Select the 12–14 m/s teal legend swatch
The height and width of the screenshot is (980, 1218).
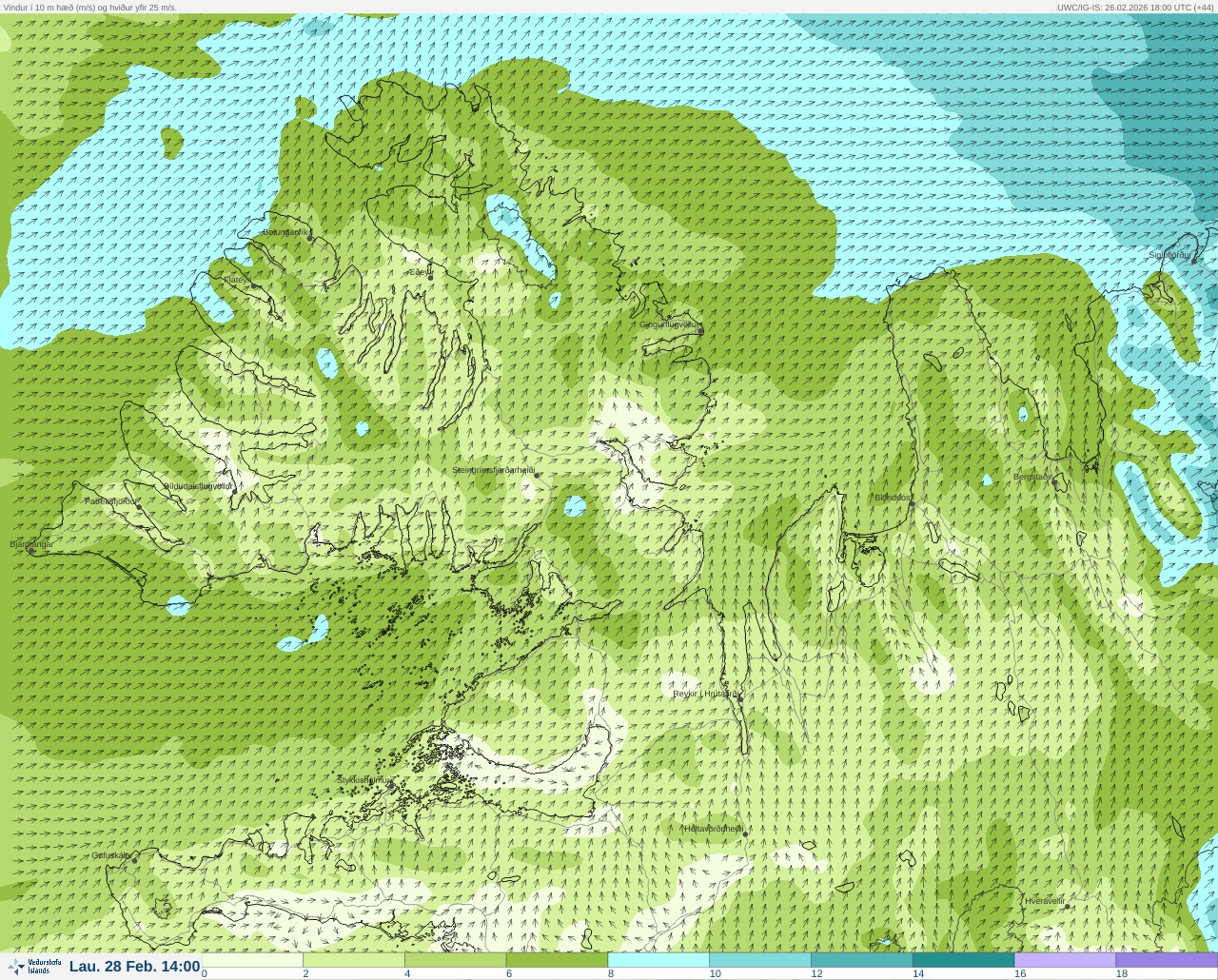(x=862, y=960)
